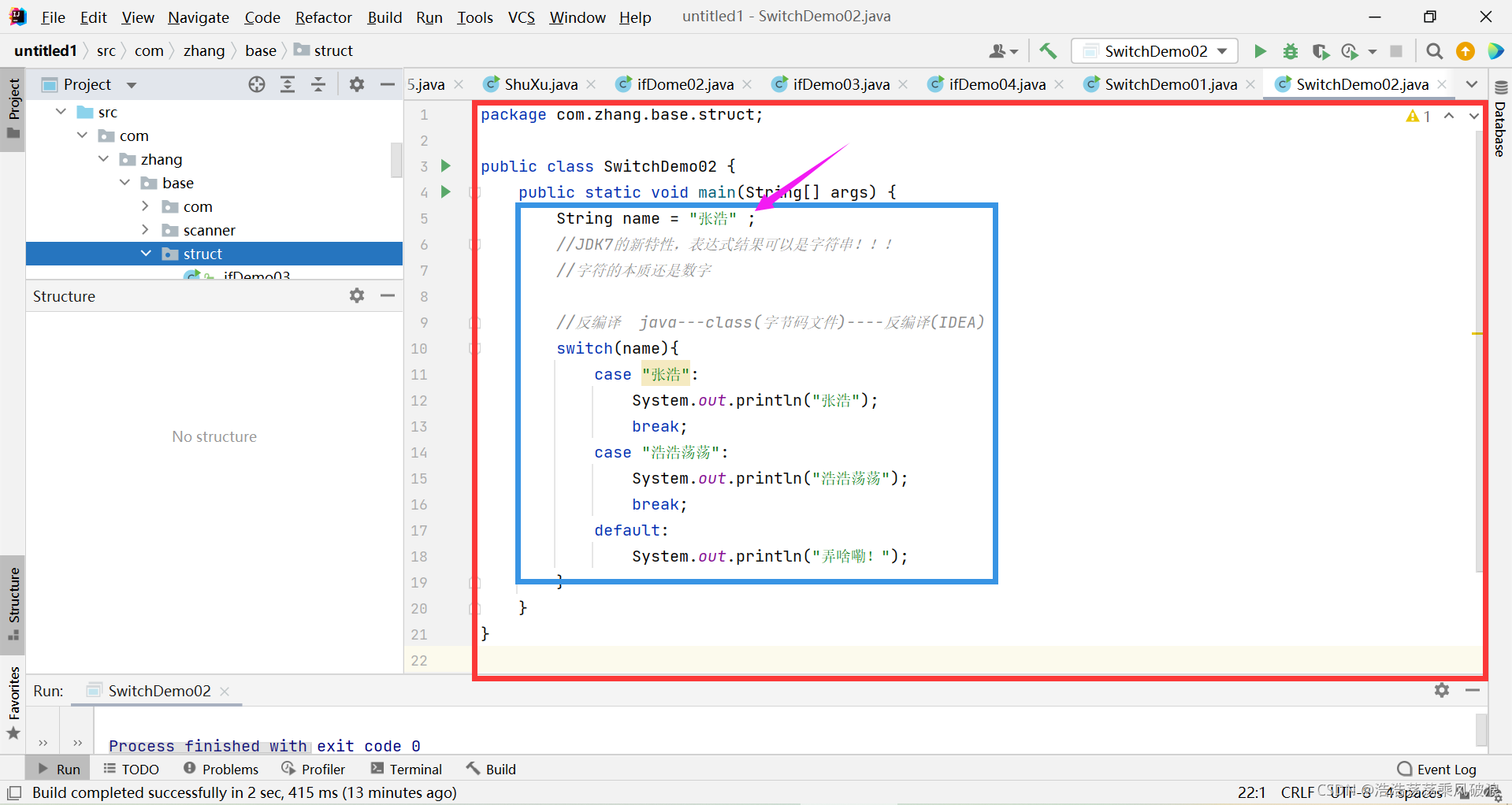Switch to ifDemo03.java editor tab
The width and height of the screenshot is (1512, 805).
[x=841, y=84]
